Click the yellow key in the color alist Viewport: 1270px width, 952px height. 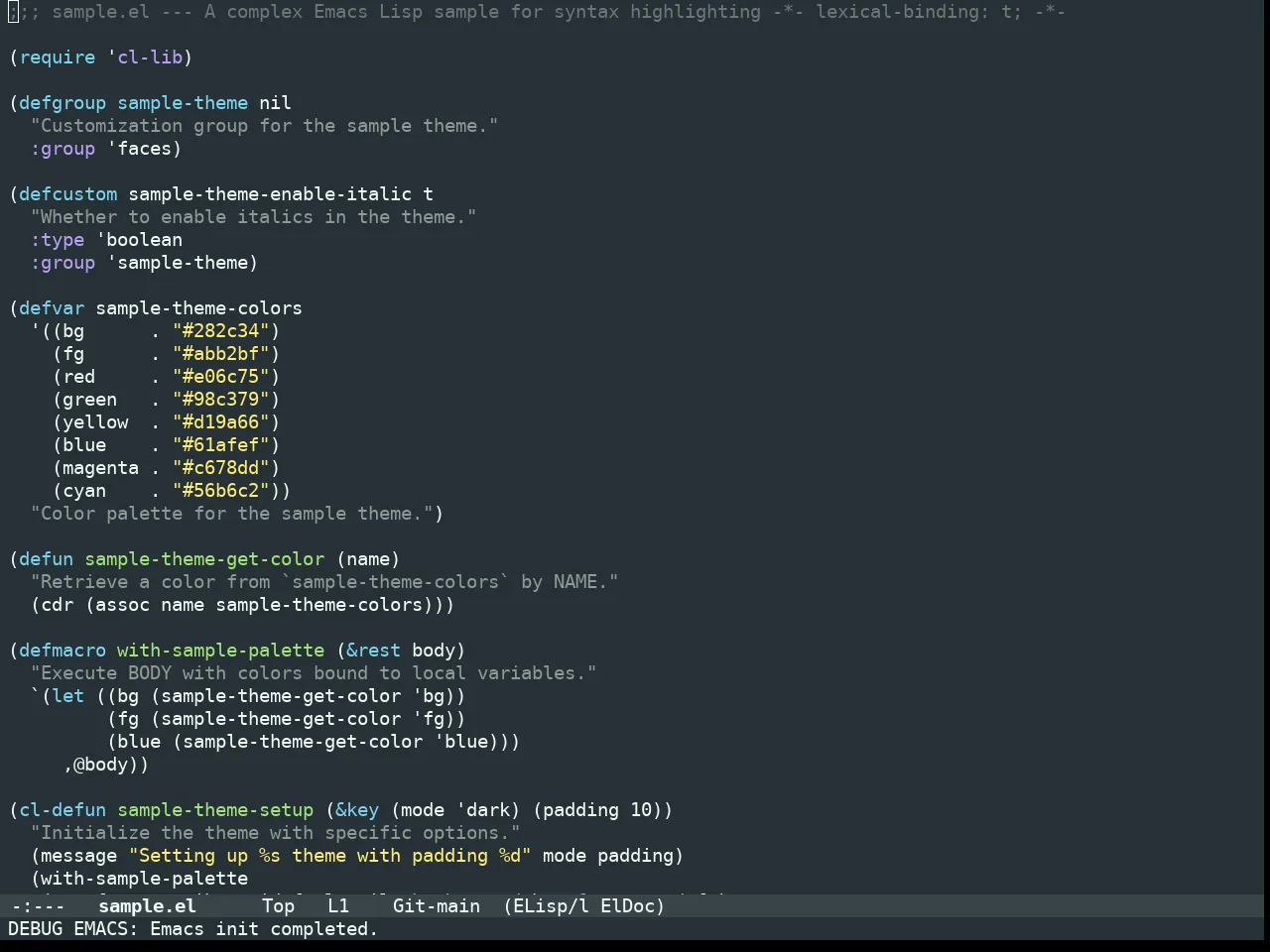pos(96,422)
